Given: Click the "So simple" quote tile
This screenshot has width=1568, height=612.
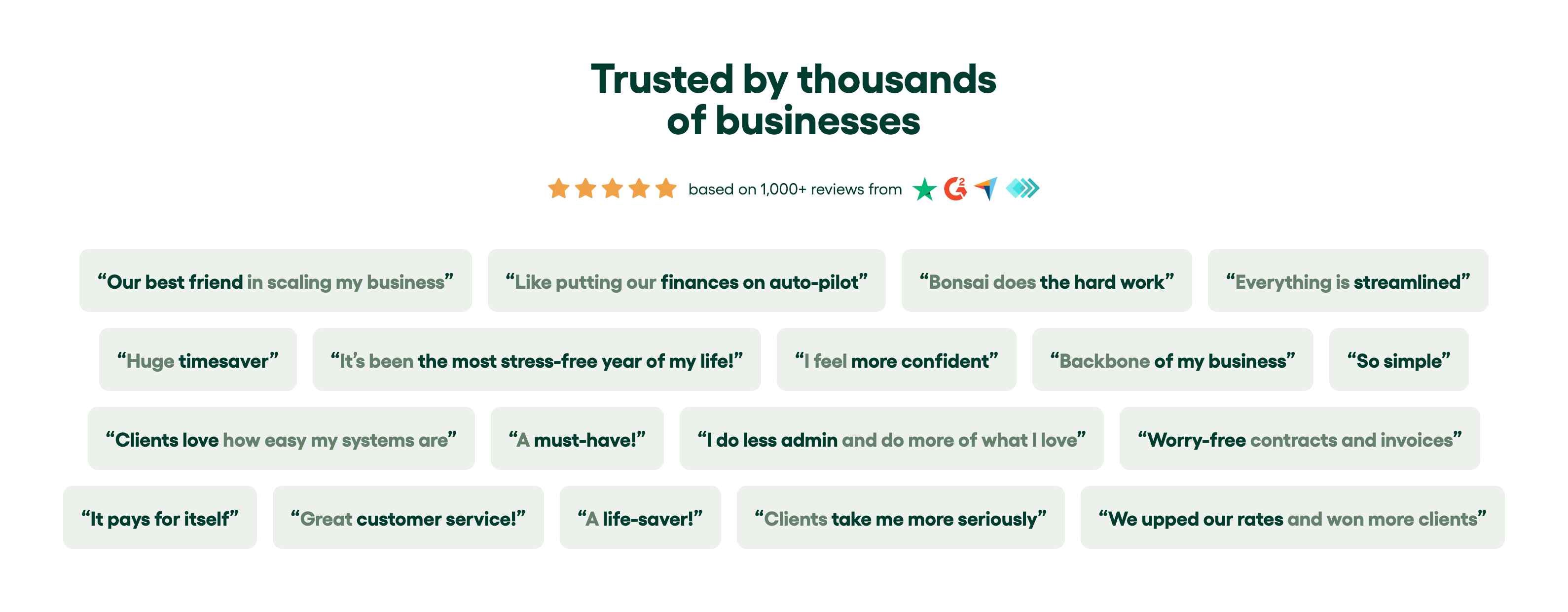Looking at the screenshot, I should (x=1398, y=360).
